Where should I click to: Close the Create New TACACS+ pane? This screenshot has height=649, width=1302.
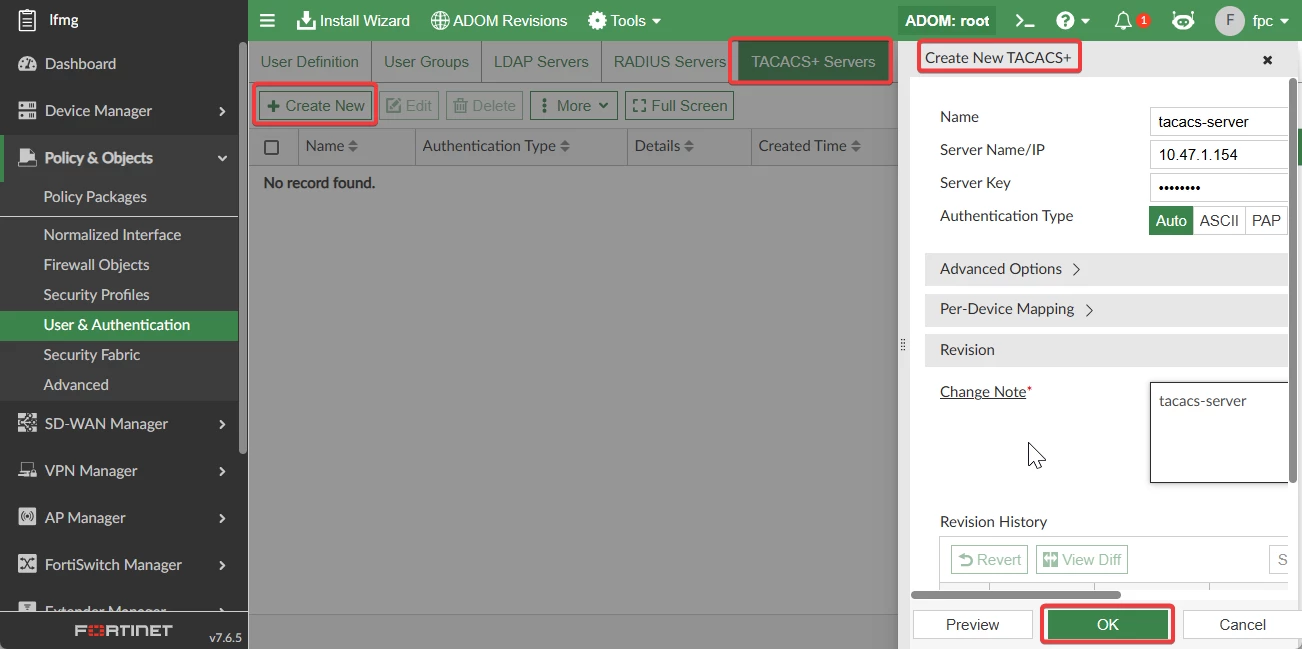point(1267,60)
